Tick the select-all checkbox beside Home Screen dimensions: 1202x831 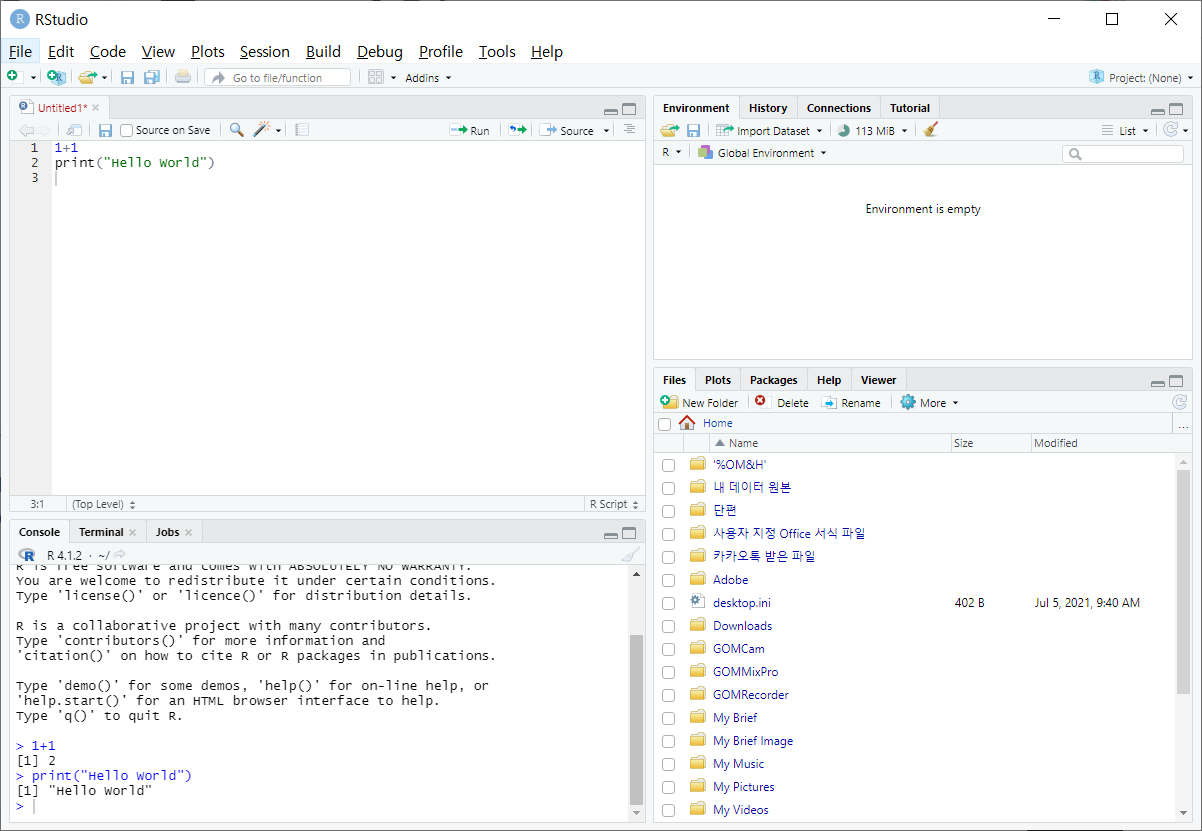pos(665,424)
